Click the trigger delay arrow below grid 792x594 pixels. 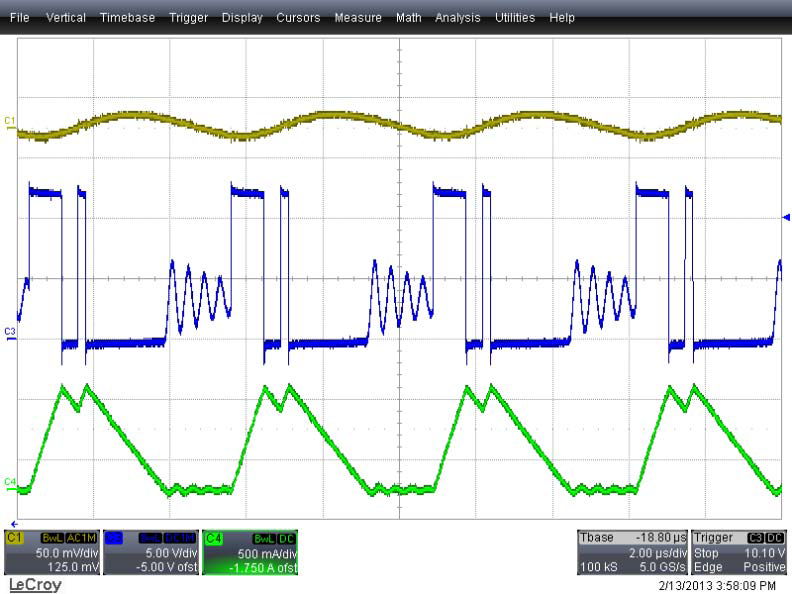tap(13, 523)
